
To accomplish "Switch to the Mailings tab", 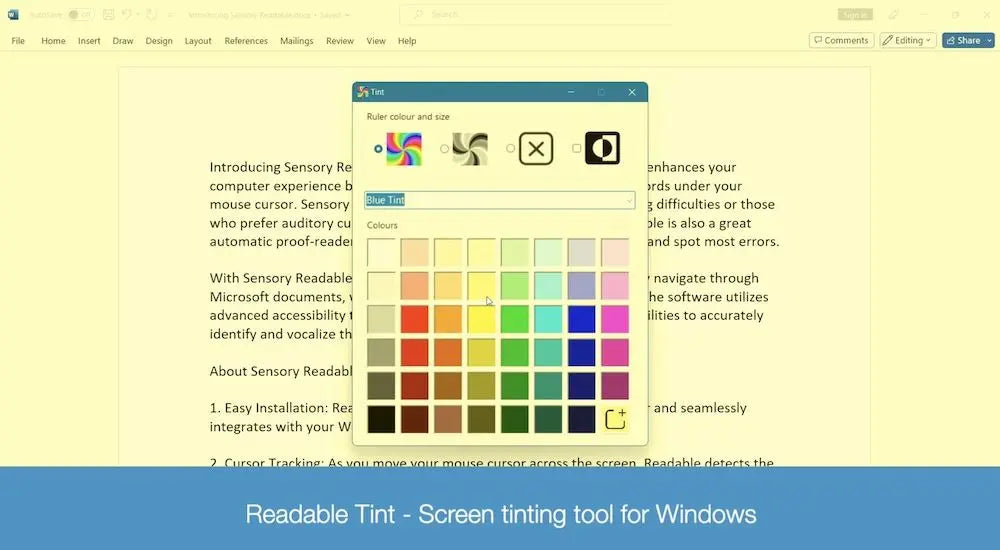I will click(x=297, y=41).
